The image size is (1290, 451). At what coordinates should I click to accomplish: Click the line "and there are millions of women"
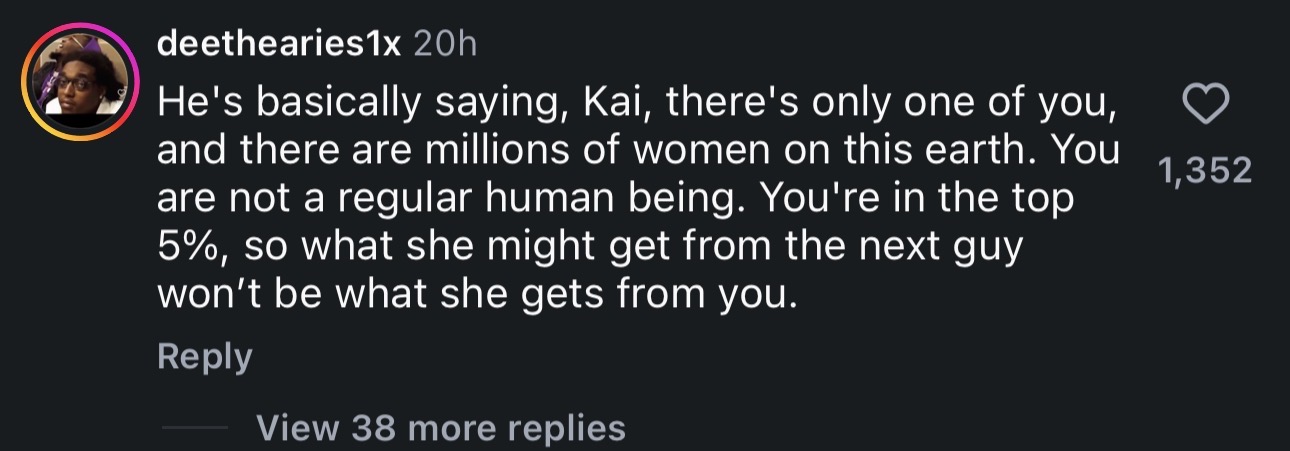pyautogui.click(x=640, y=150)
